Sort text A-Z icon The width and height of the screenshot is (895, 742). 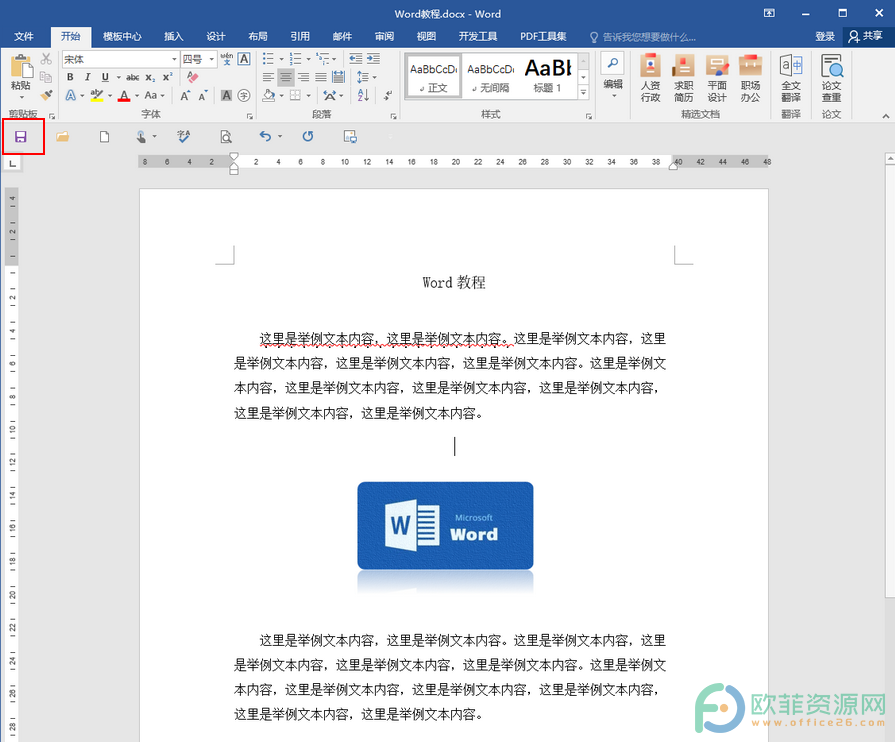click(363, 95)
